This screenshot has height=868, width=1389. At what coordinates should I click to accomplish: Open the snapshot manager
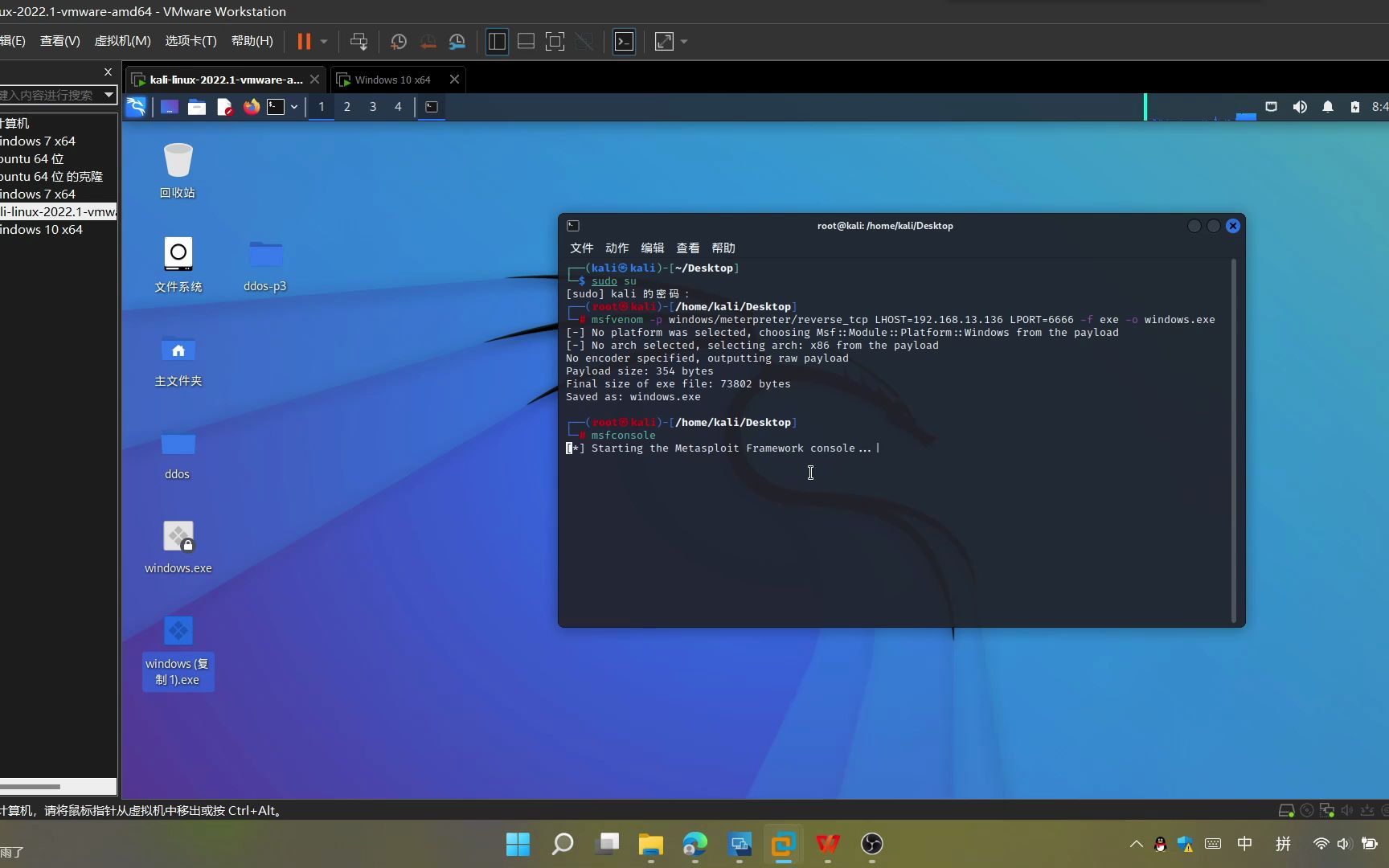point(457,42)
